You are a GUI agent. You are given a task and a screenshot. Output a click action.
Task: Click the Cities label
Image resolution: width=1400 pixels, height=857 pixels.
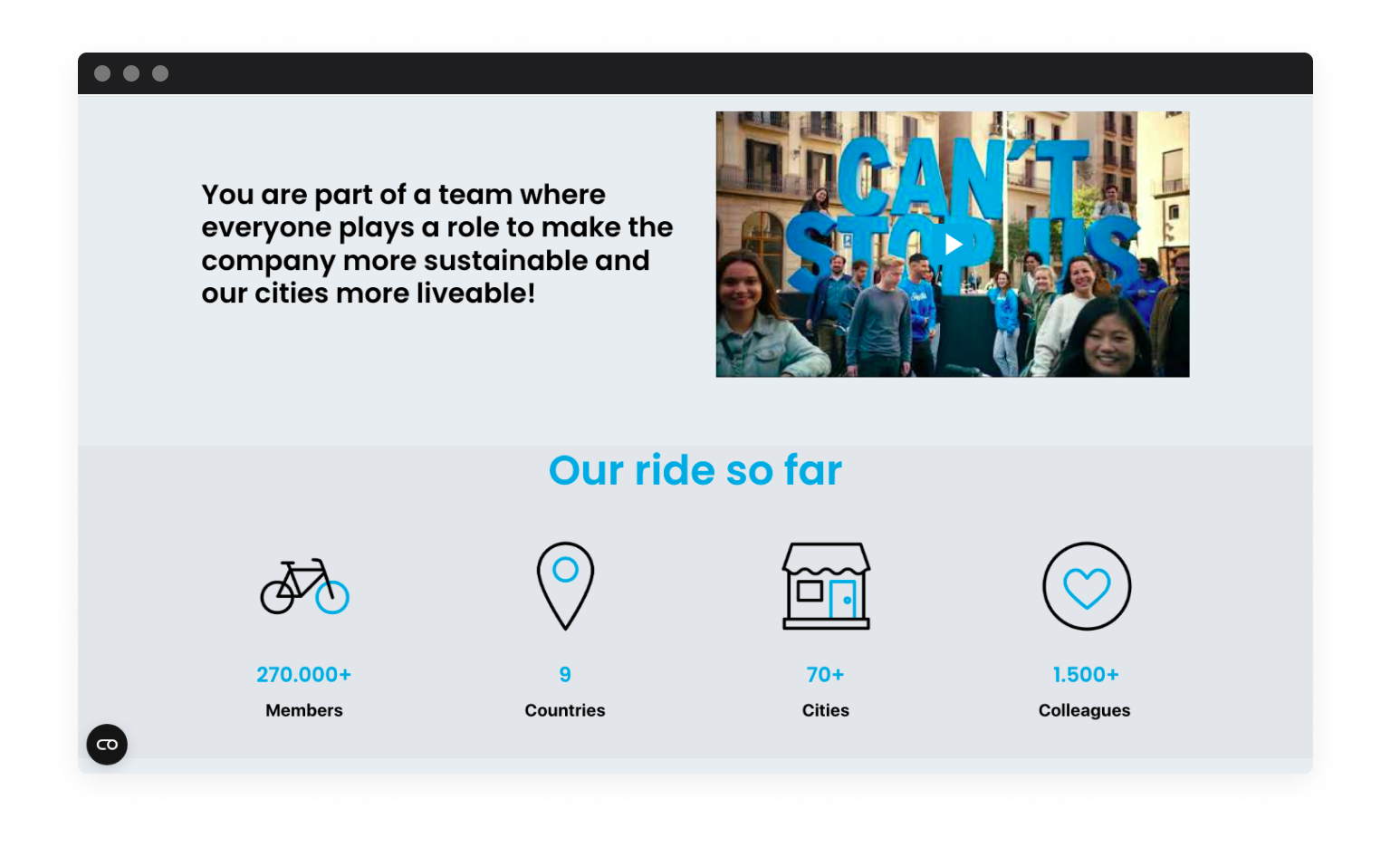pyautogui.click(x=826, y=710)
